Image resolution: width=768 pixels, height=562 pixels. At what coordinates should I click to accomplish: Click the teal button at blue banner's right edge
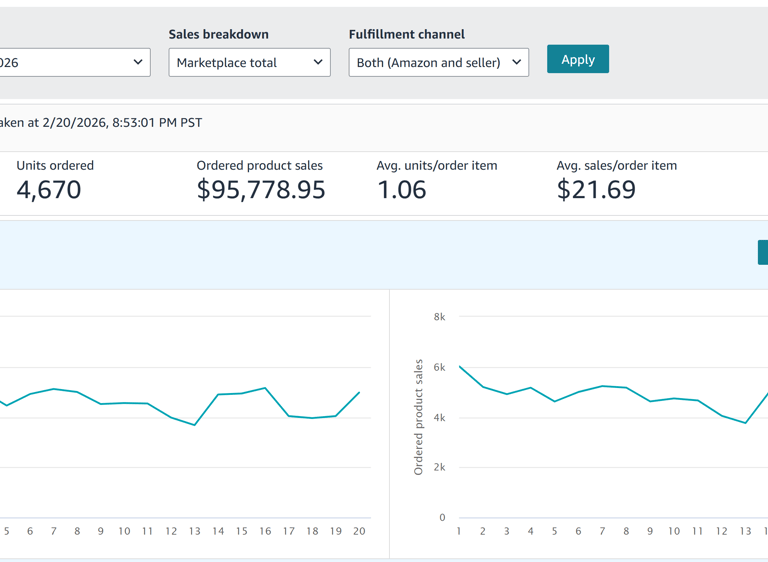pyautogui.click(x=762, y=253)
